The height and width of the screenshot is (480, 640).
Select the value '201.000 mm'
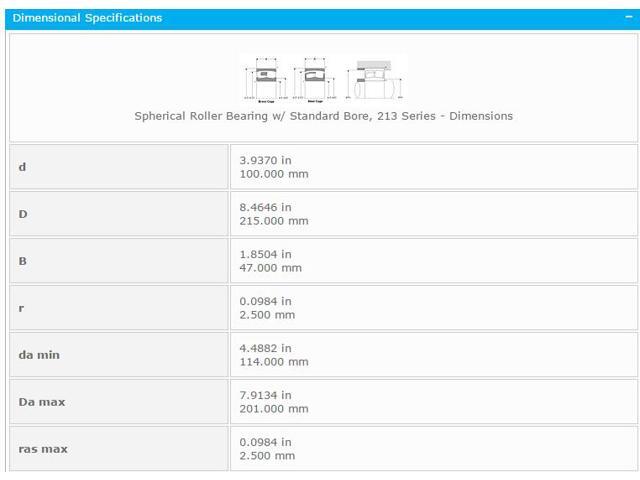274,409
